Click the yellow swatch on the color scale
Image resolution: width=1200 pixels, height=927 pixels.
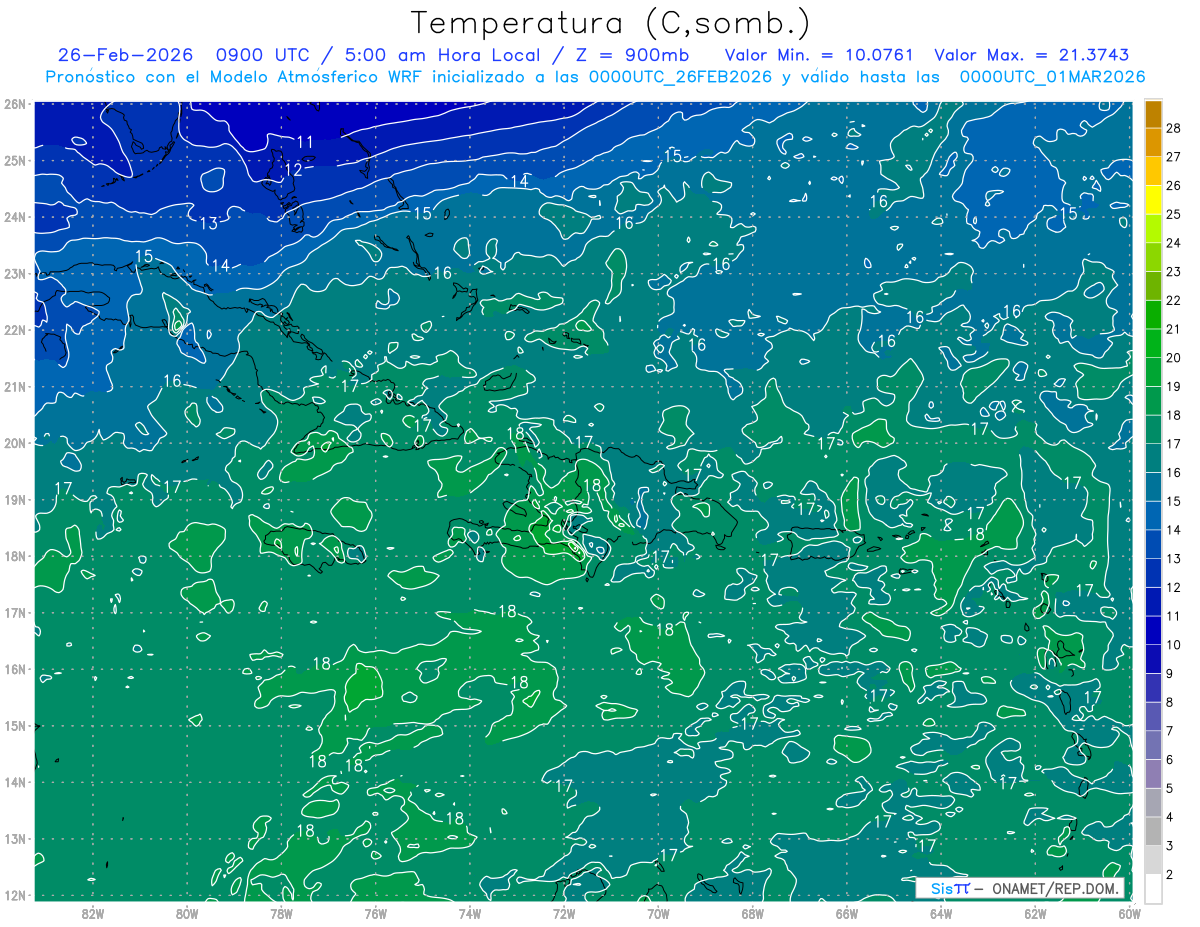click(1153, 199)
